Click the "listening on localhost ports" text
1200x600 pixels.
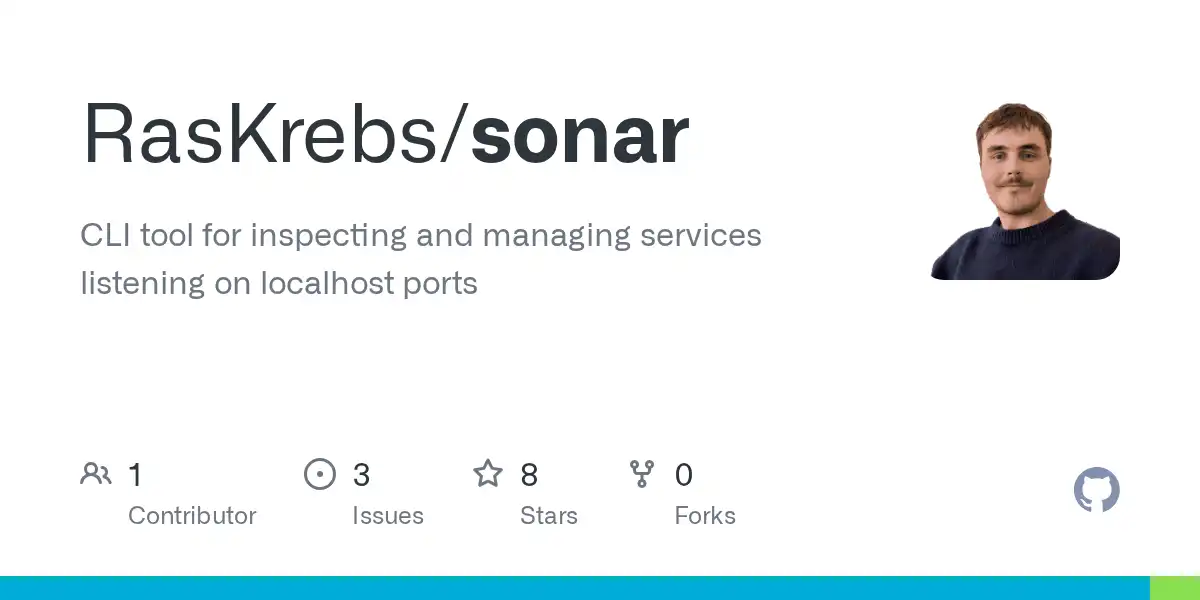pyautogui.click(x=279, y=284)
